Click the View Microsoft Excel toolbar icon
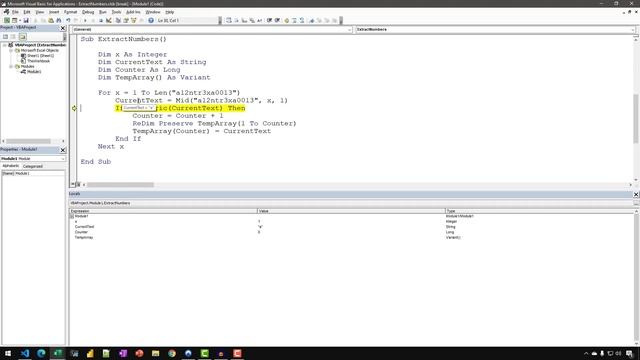Image resolution: width=640 pixels, height=360 pixels. click(7, 20)
